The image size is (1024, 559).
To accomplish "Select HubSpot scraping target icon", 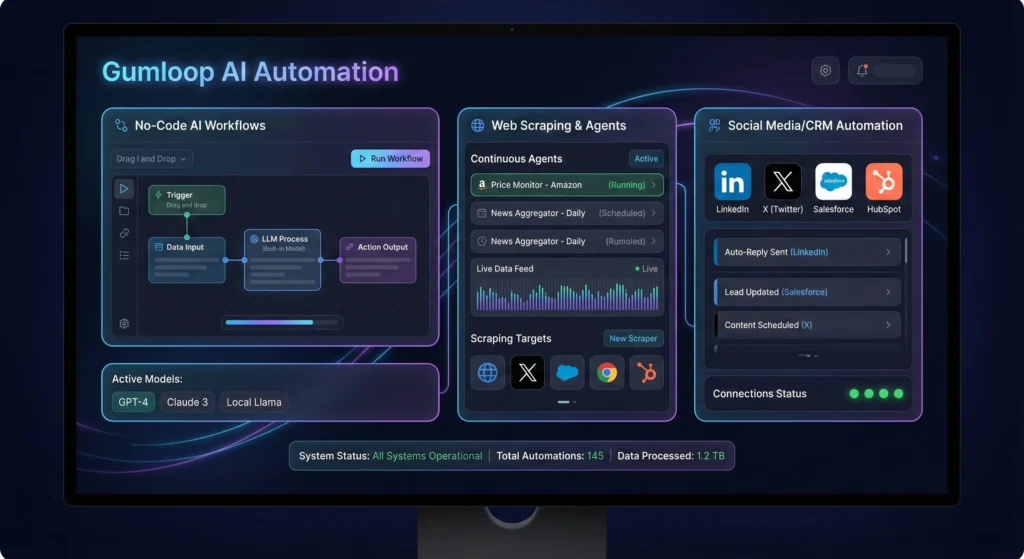I will pyautogui.click(x=647, y=373).
